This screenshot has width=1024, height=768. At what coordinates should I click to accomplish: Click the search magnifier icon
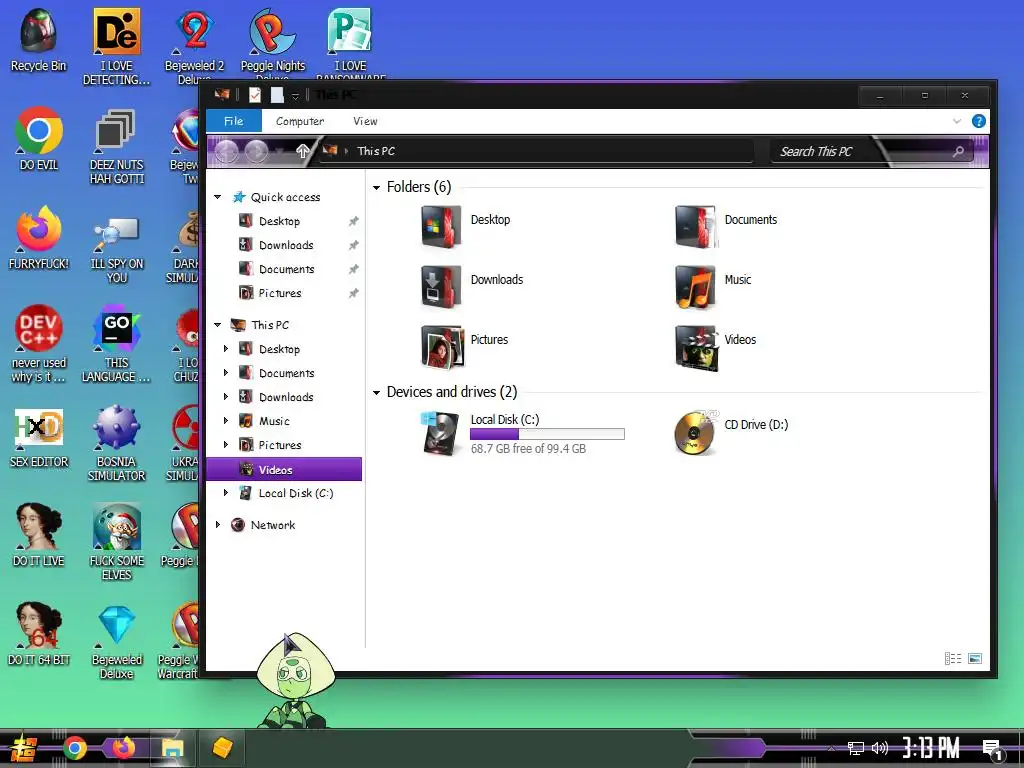pos(958,152)
